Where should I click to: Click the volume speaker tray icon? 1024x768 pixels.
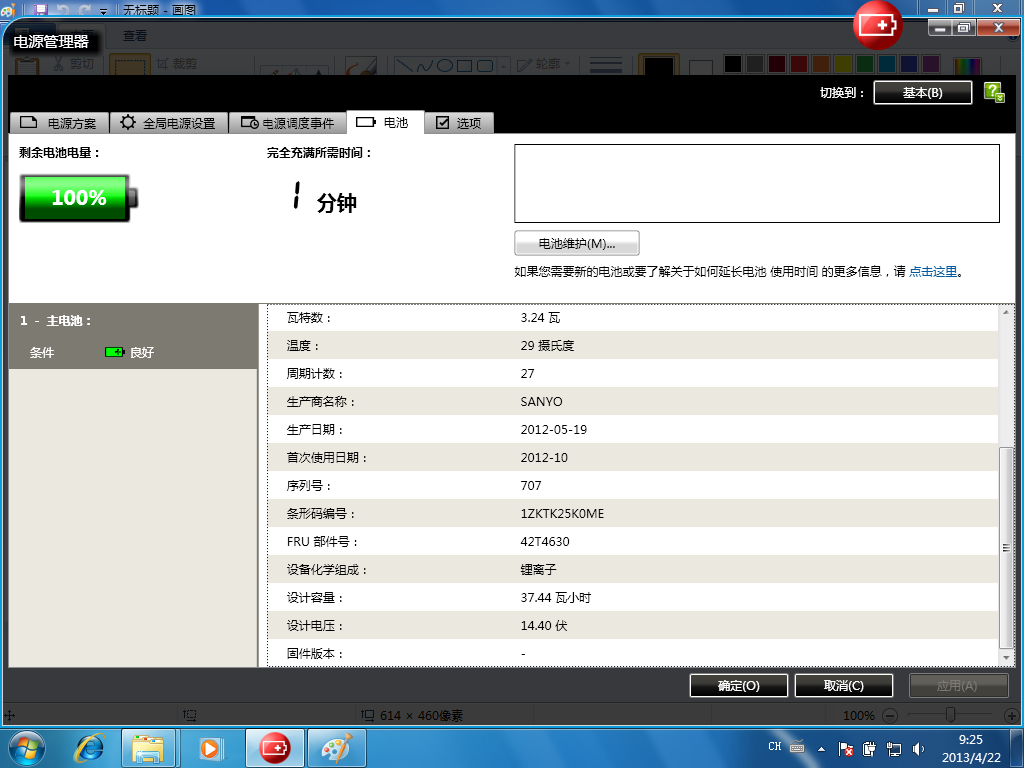coord(918,749)
